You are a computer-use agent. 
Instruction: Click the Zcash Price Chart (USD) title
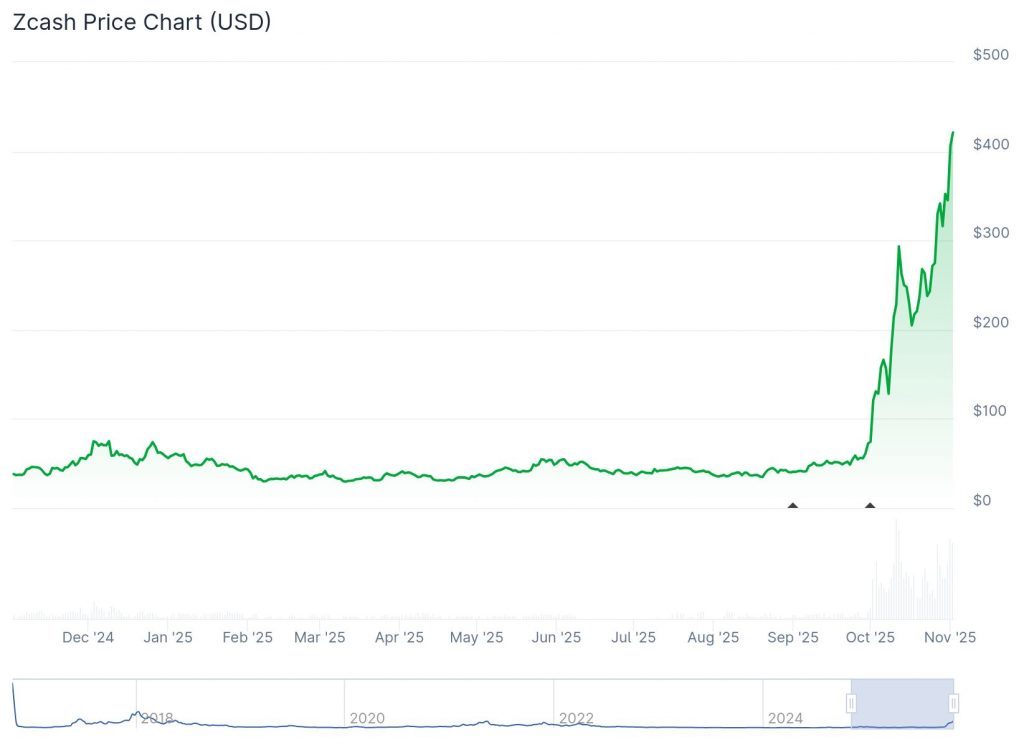pyautogui.click(x=141, y=22)
